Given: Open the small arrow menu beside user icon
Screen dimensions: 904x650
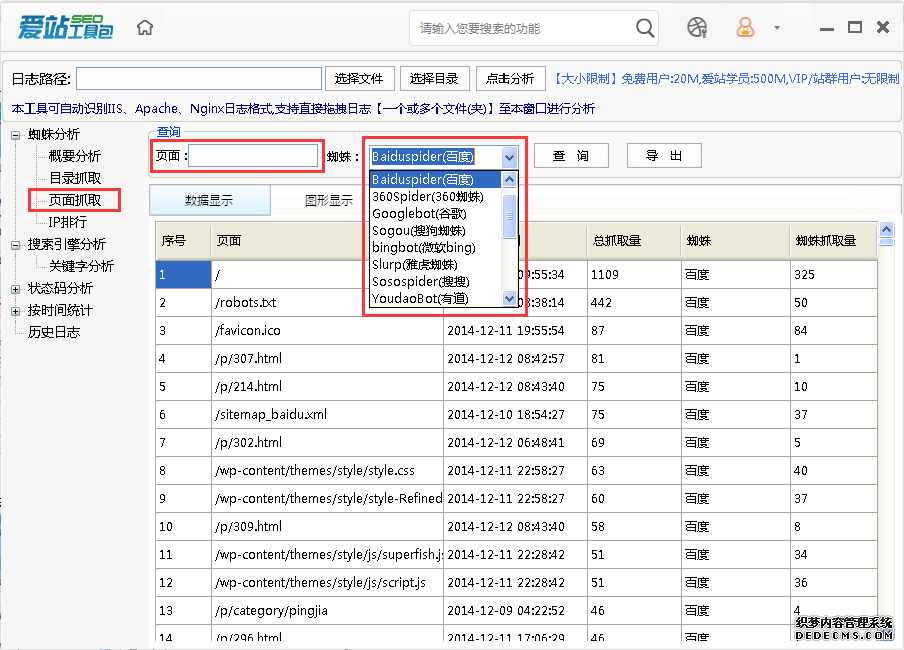Looking at the screenshot, I should pos(777,28).
